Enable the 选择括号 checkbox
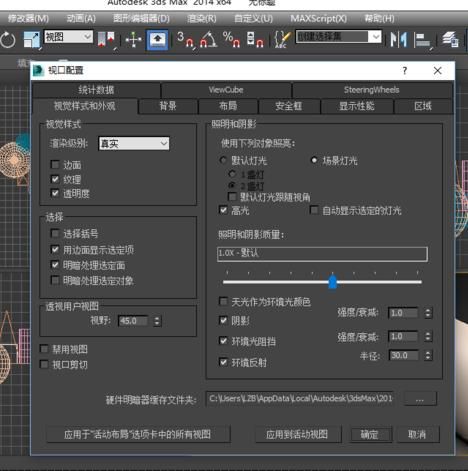Viewport: 468px width, 471px height. tap(55, 233)
